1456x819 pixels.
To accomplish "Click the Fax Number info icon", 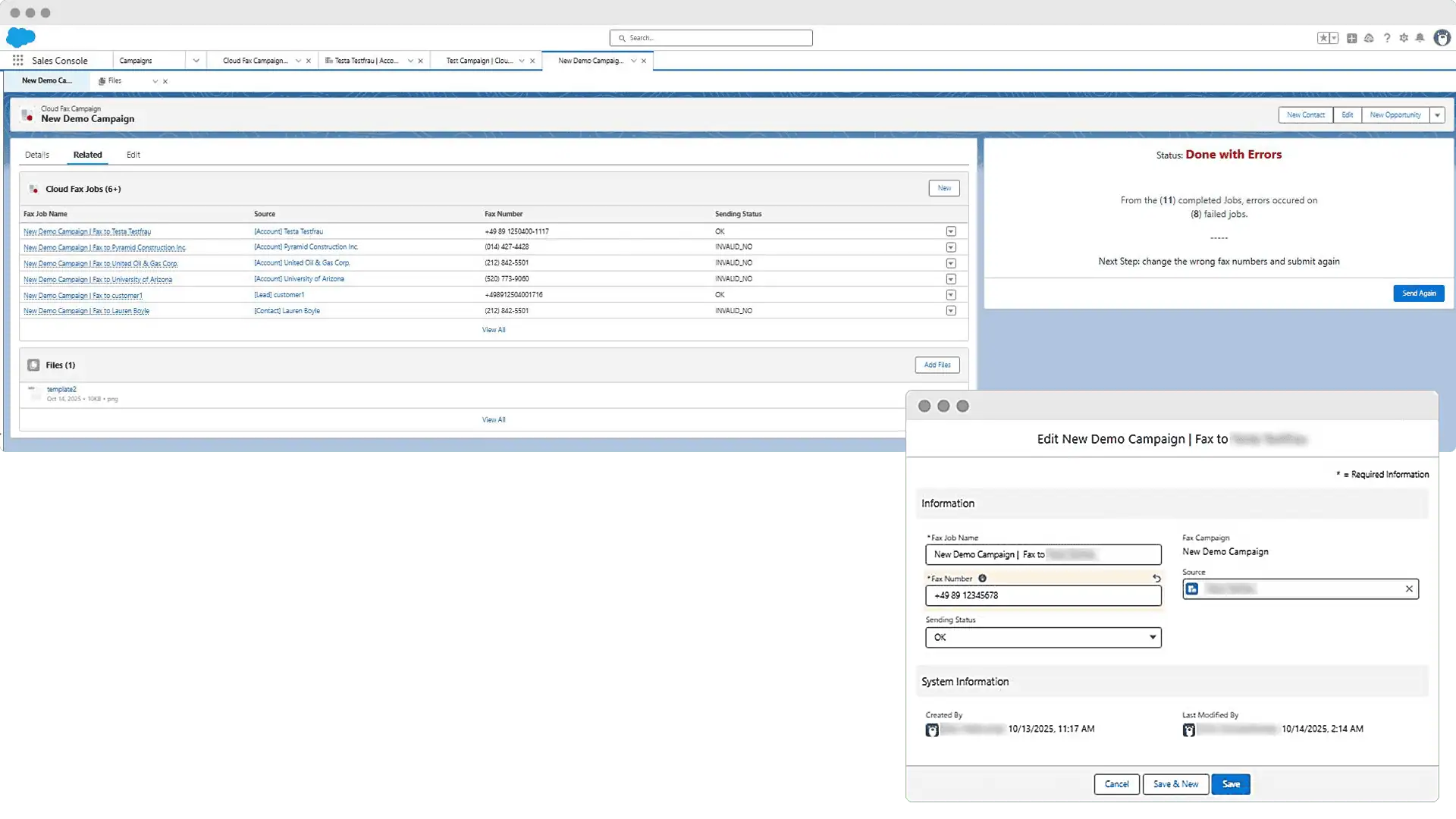I will pyautogui.click(x=982, y=579).
